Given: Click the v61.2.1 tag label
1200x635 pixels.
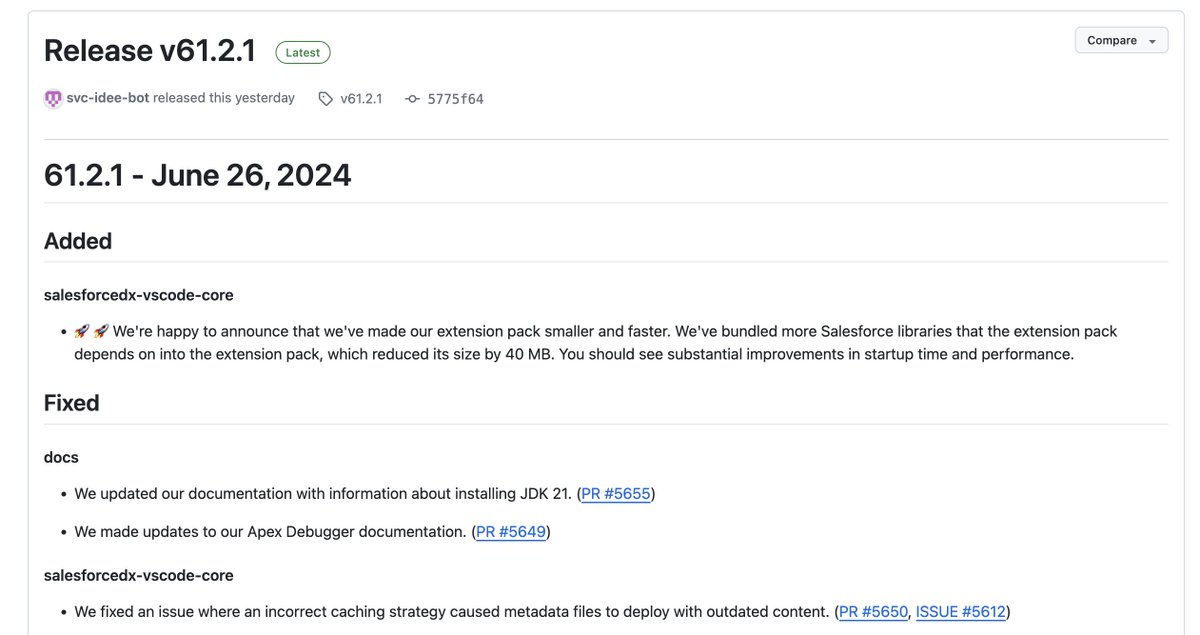Looking at the screenshot, I should [x=361, y=98].
